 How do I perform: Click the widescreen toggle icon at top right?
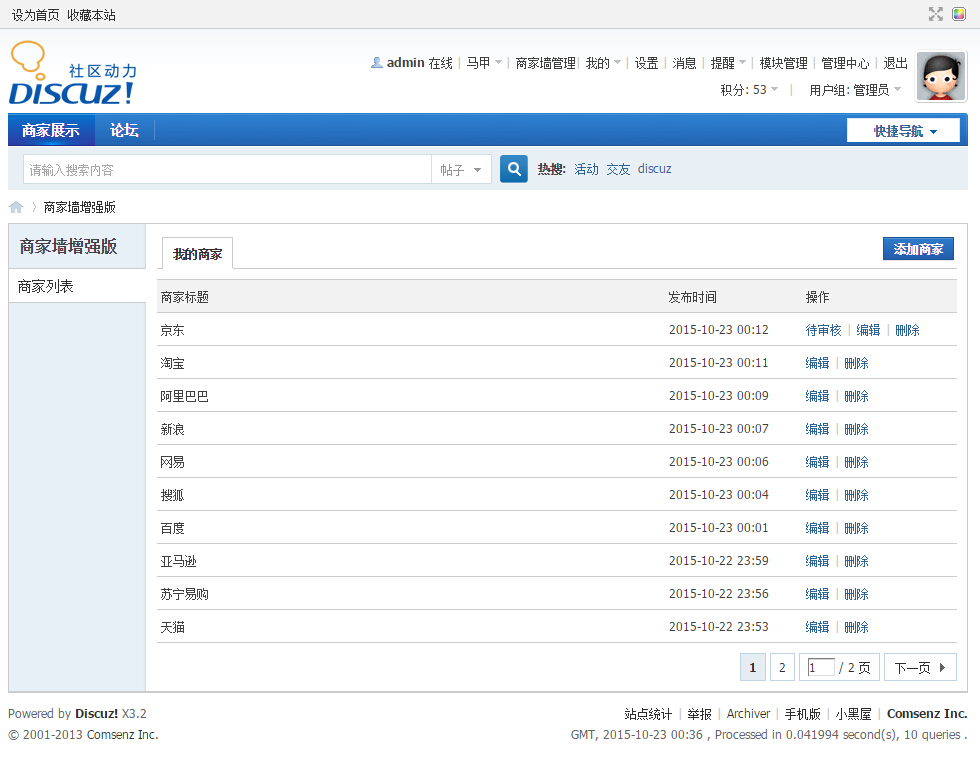[x=936, y=14]
